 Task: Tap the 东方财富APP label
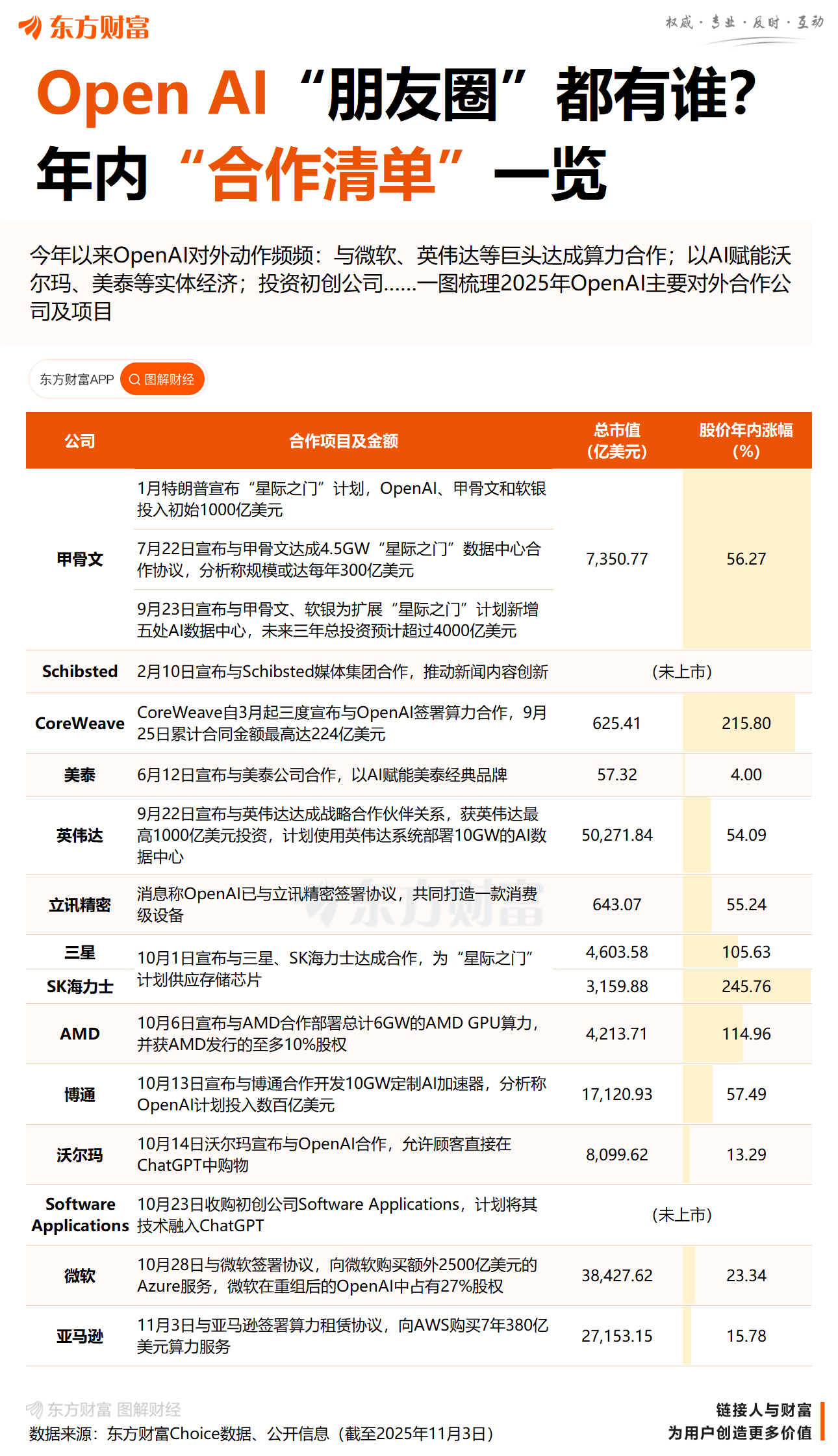click(77, 379)
